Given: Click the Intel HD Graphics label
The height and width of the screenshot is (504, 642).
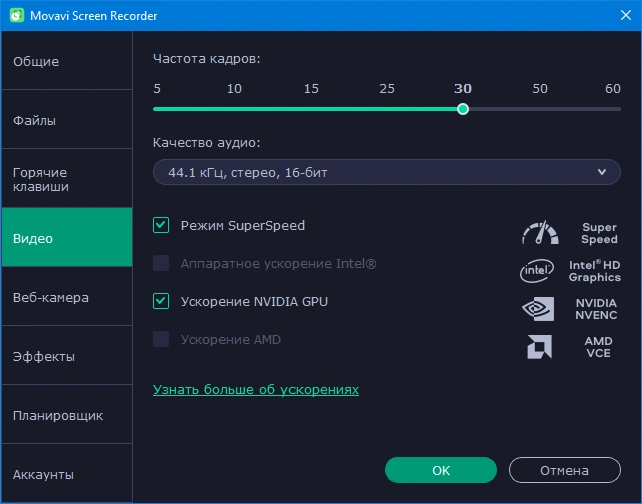Looking at the screenshot, I should 595,271.
